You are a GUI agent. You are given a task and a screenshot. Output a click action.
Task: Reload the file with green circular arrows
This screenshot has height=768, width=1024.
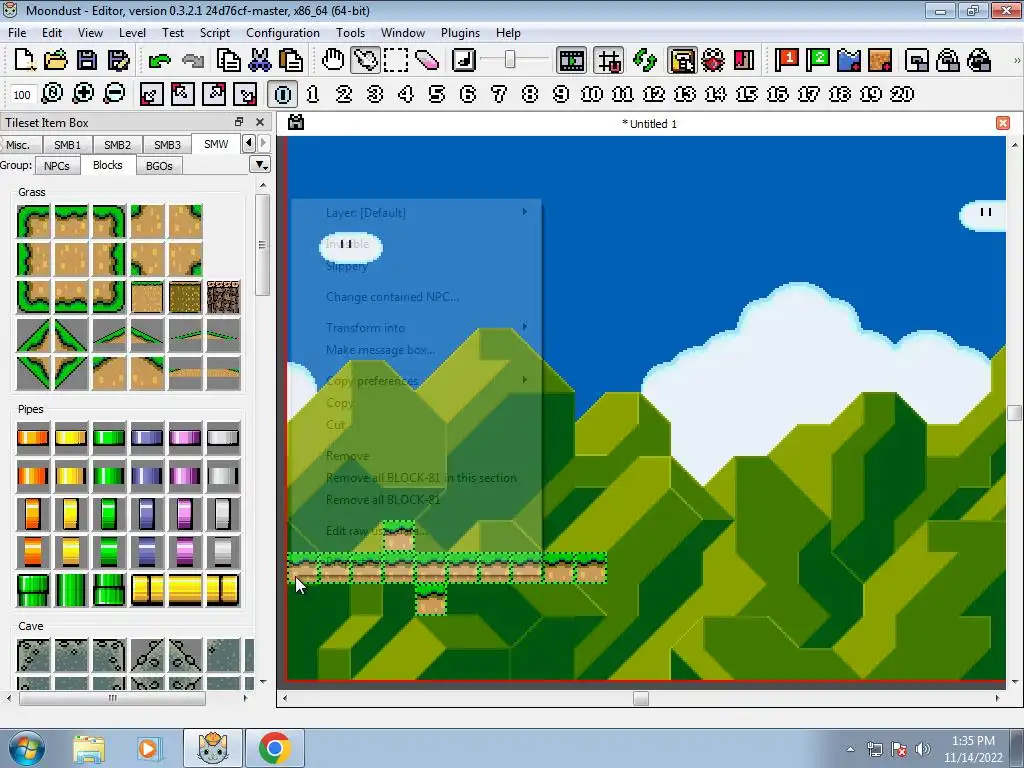click(x=645, y=60)
